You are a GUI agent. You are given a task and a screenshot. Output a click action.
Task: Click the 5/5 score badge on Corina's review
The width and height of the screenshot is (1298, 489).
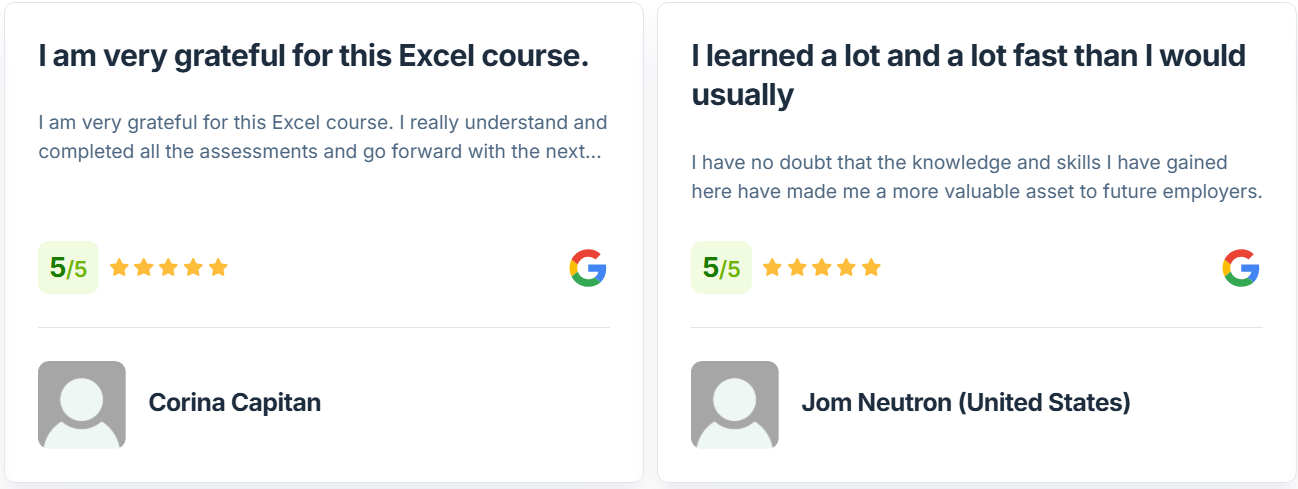pyautogui.click(x=68, y=268)
